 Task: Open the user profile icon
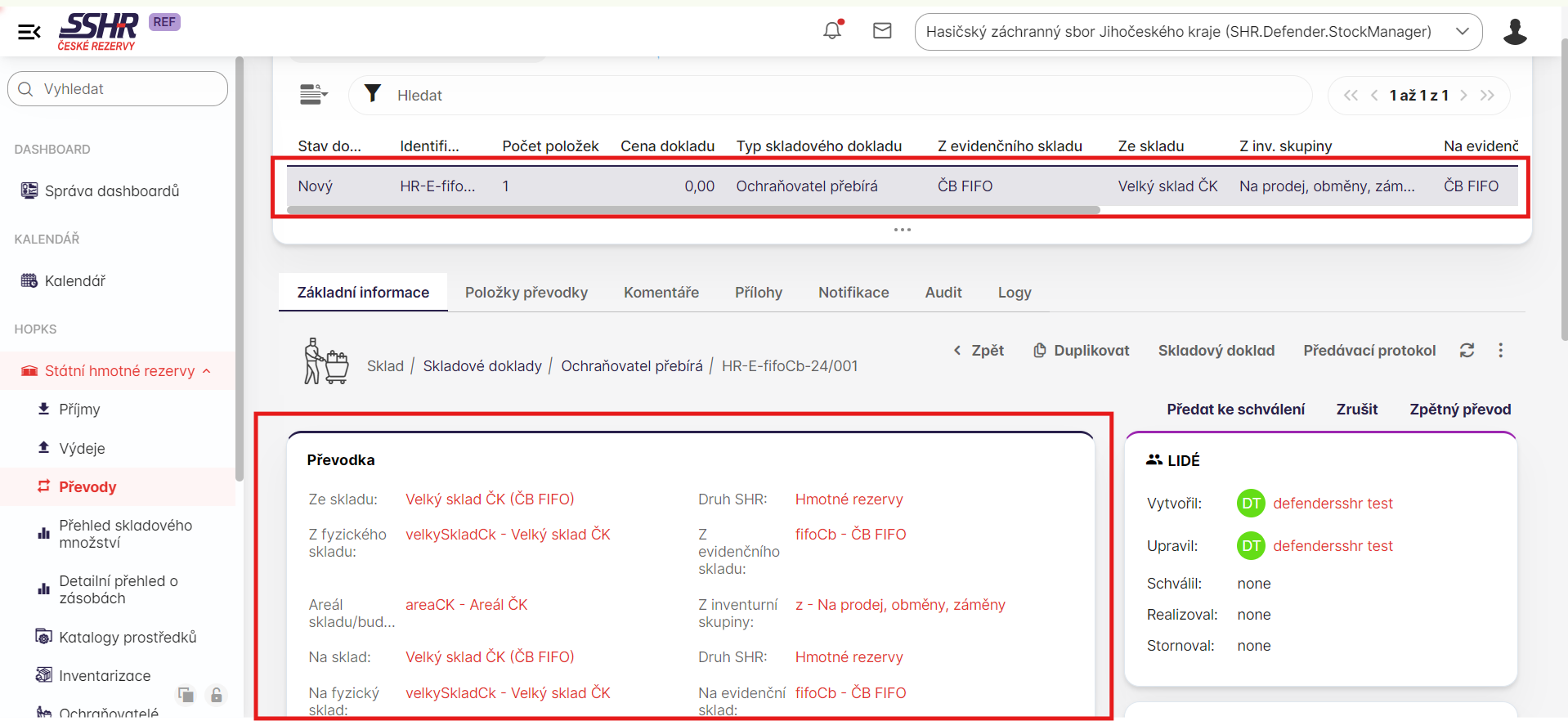coord(1515,32)
